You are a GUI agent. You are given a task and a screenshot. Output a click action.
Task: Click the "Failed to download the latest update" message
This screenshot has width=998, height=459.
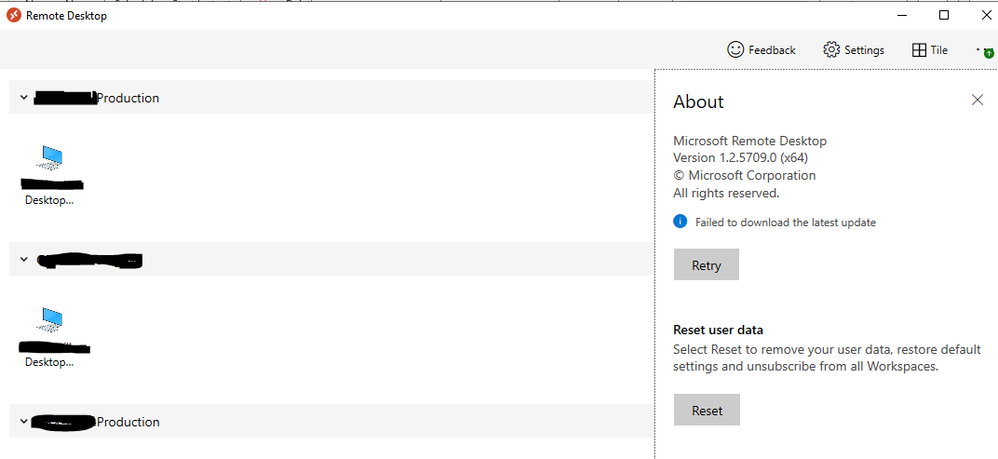[785, 222]
